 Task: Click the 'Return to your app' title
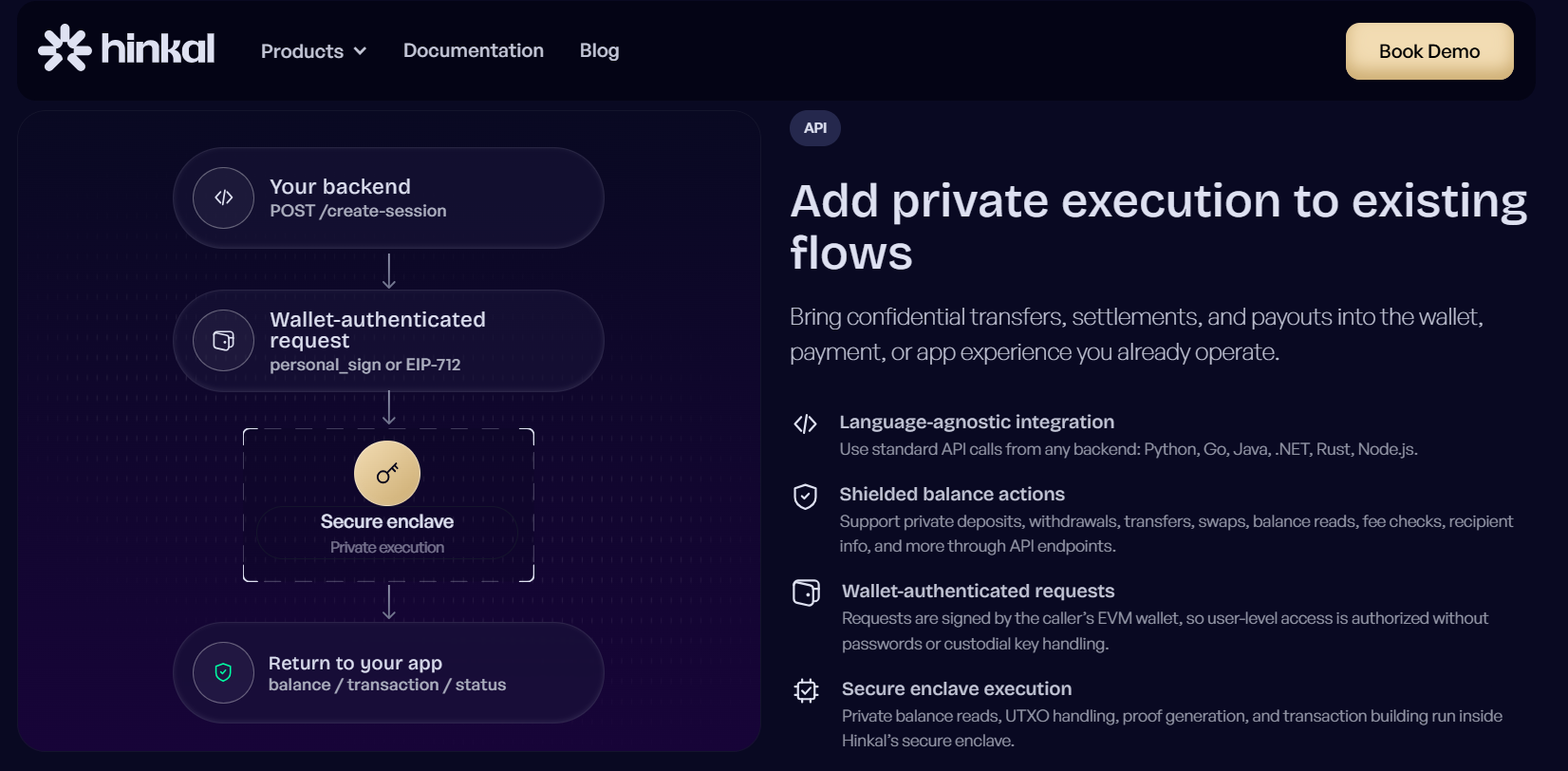355,663
